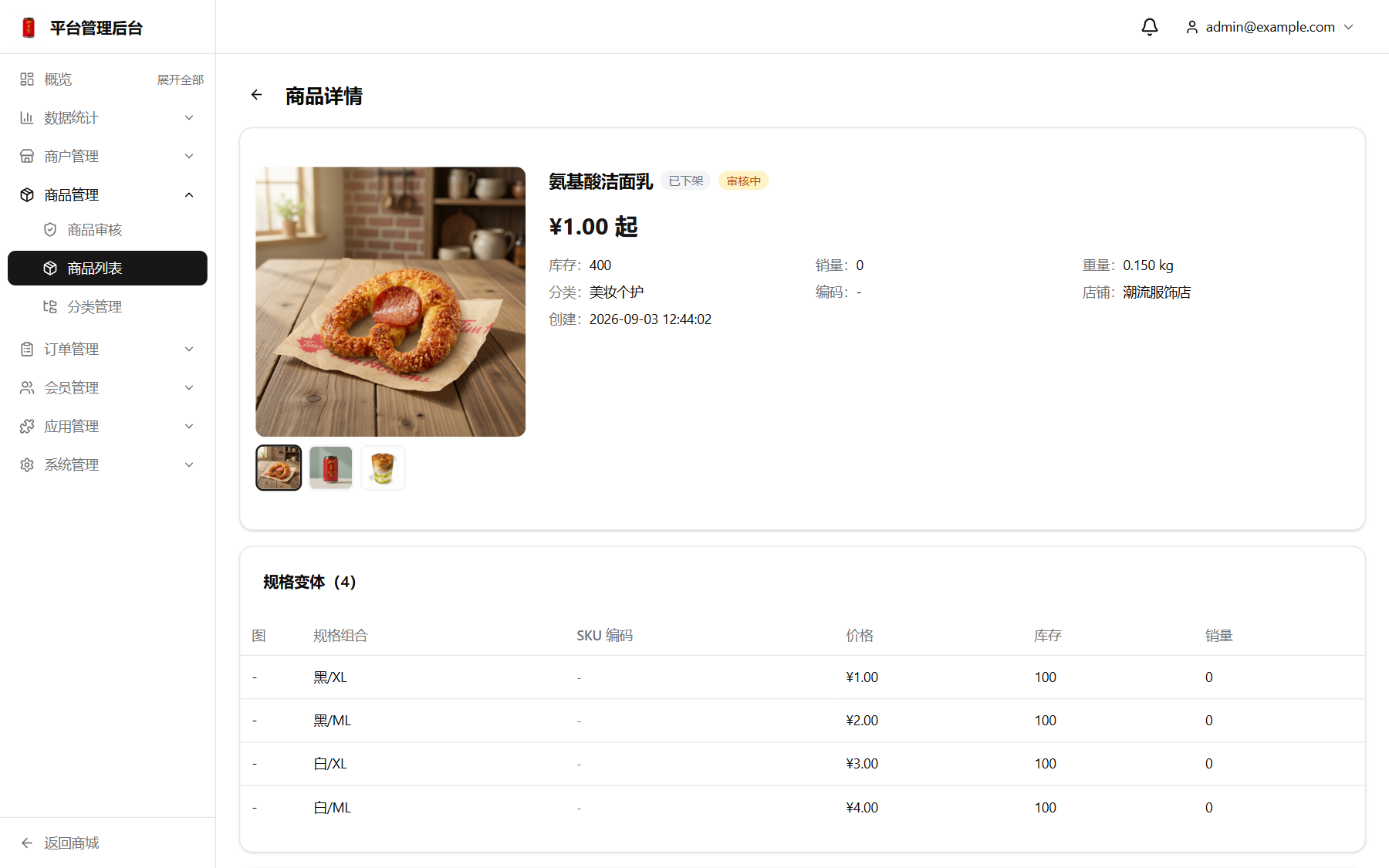
Task: Click the 返回商城 arrow icon
Action: 27,843
